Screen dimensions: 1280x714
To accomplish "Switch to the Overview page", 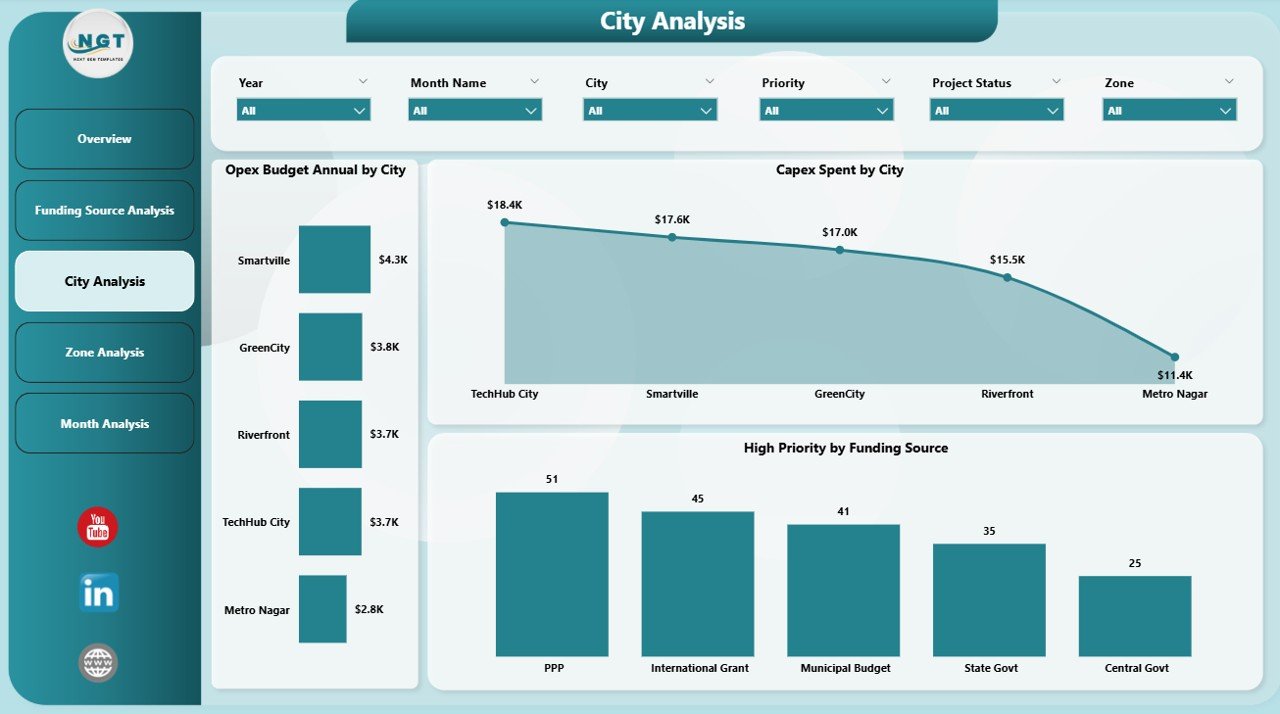I will (104, 139).
